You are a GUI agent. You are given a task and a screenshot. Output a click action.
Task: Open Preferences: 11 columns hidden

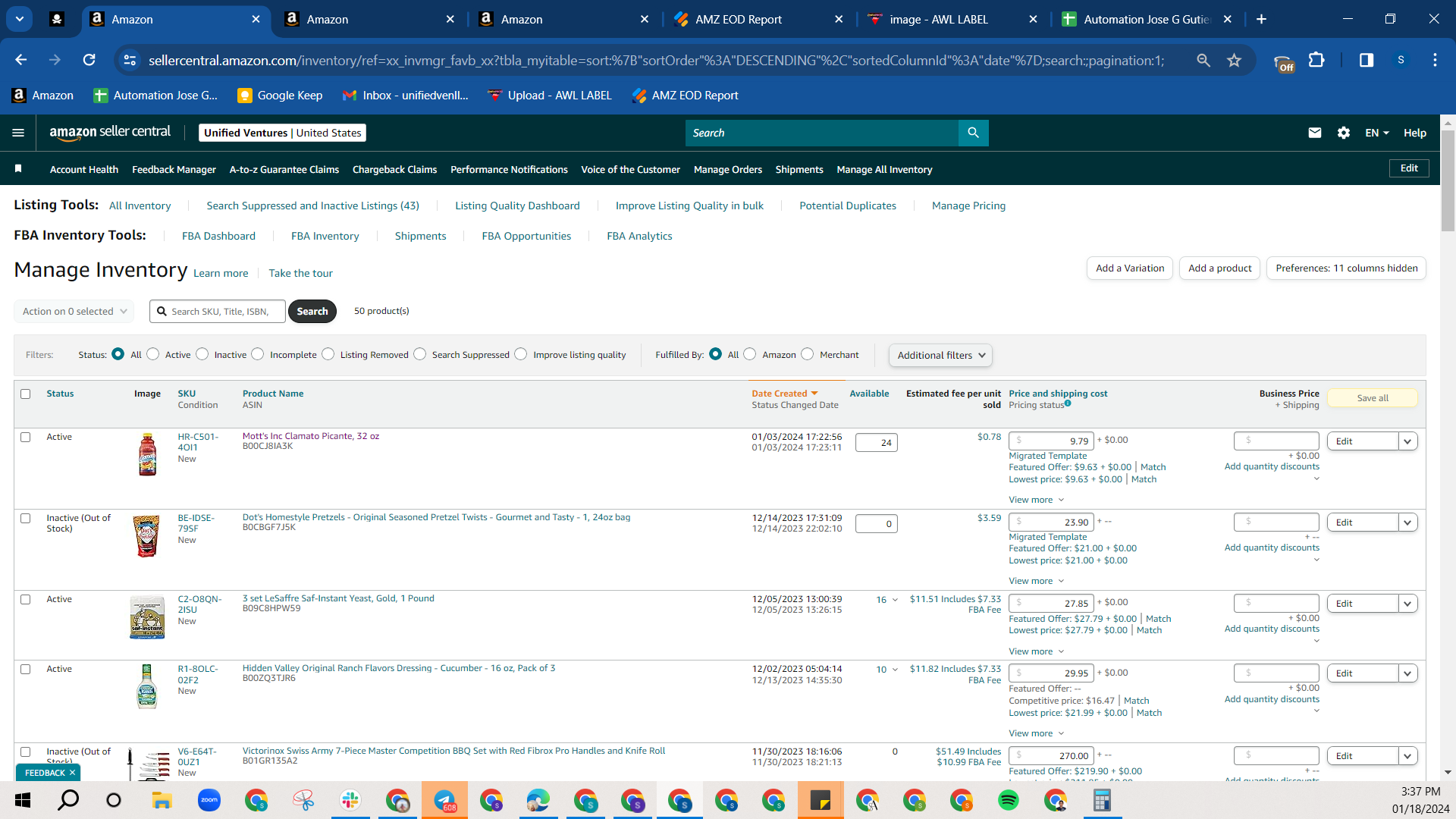[x=1347, y=268]
